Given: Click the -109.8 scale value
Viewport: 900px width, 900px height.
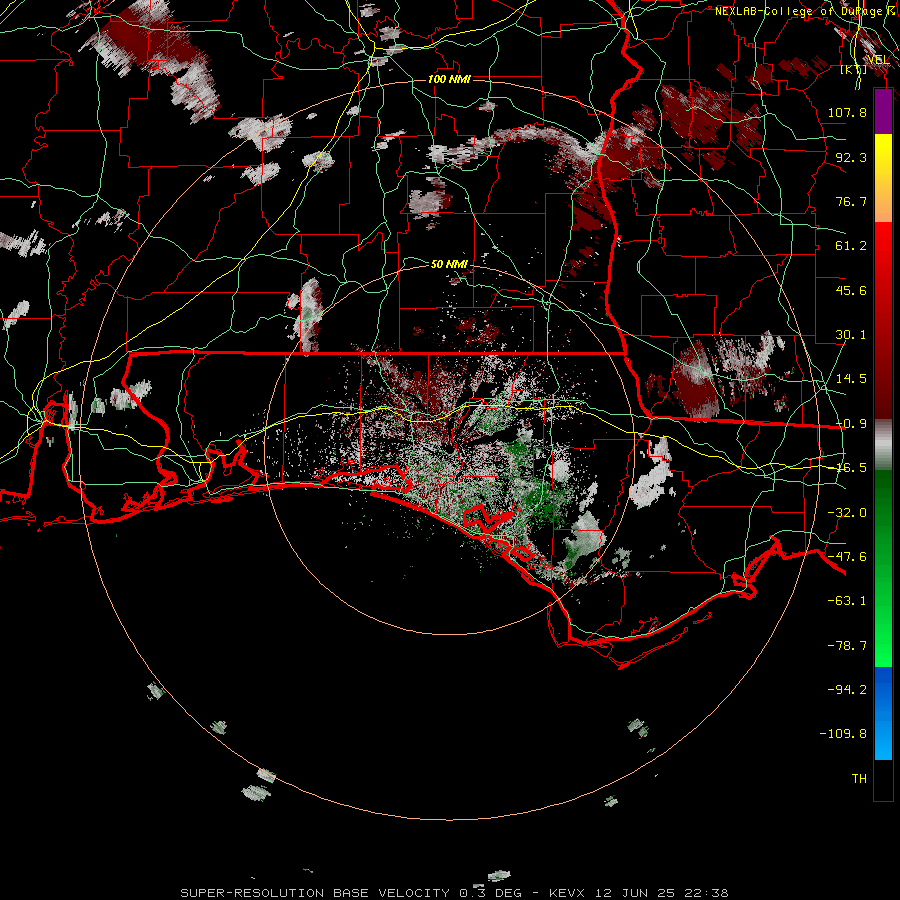Looking at the screenshot, I should point(843,734).
